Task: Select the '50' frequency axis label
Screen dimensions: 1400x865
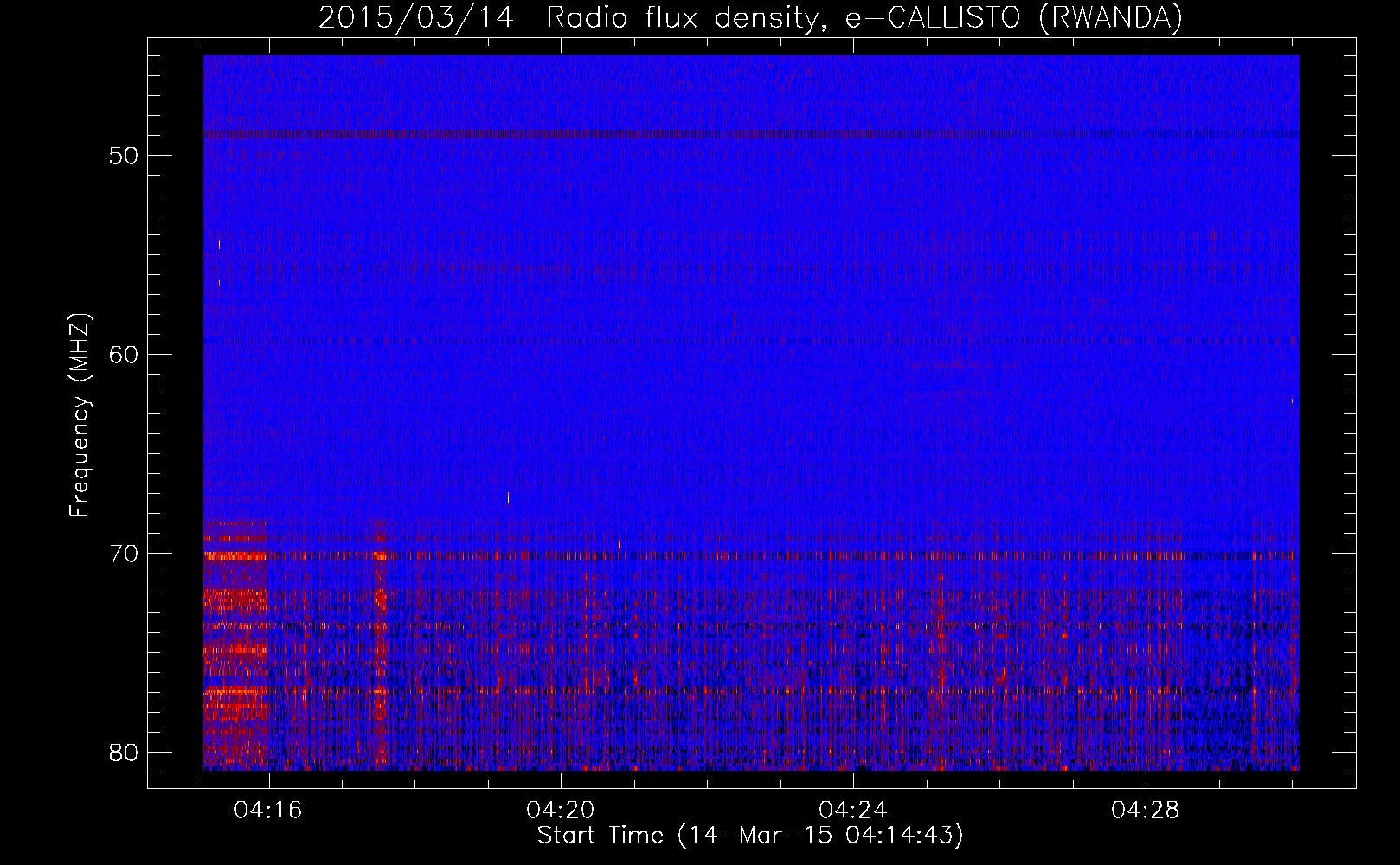Action: (x=124, y=156)
